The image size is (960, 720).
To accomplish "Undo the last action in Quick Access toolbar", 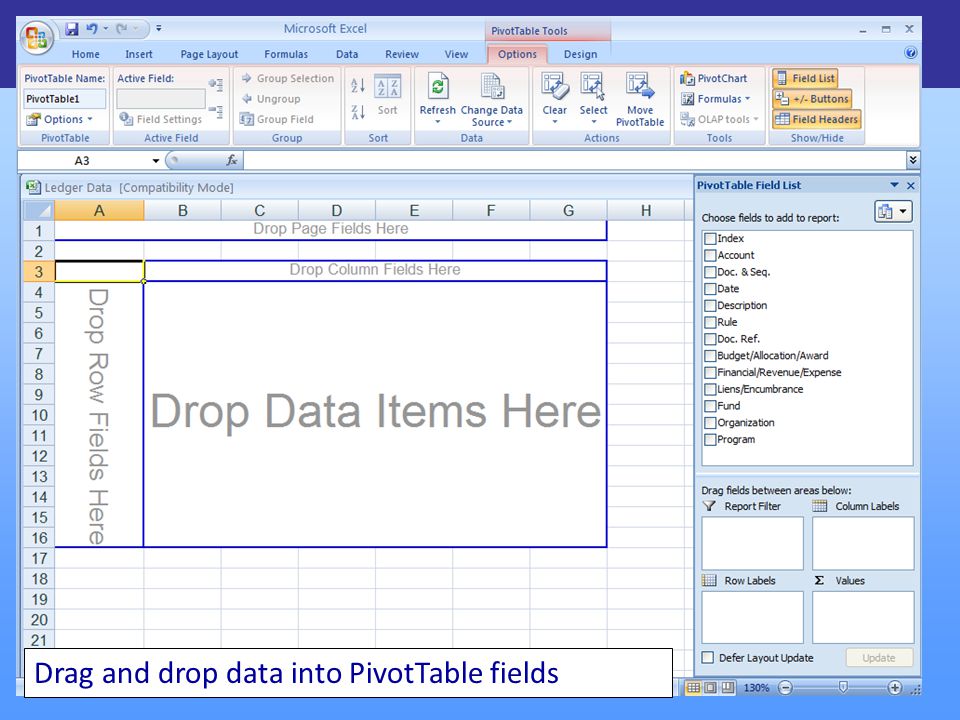I will (92, 28).
